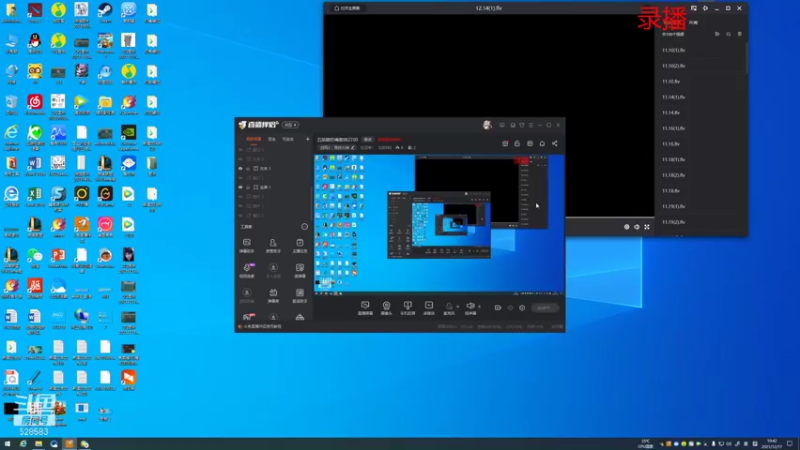The height and width of the screenshot is (450, 800).
Task: Select 11.16(1).flv in the playlist
Action: click(x=673, y=129)
